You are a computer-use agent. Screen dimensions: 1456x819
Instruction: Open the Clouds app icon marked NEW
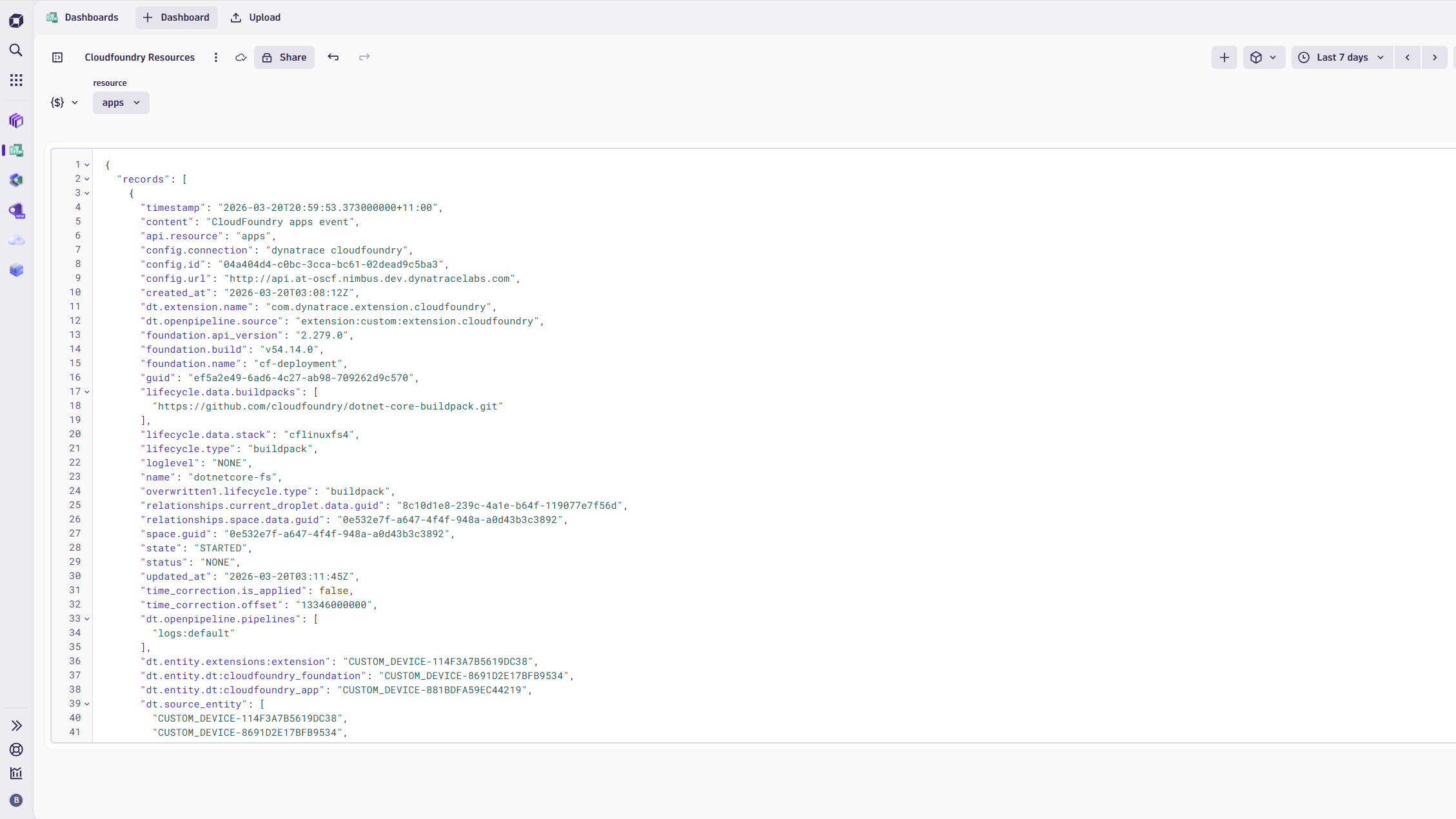click(x=16, y=211)
